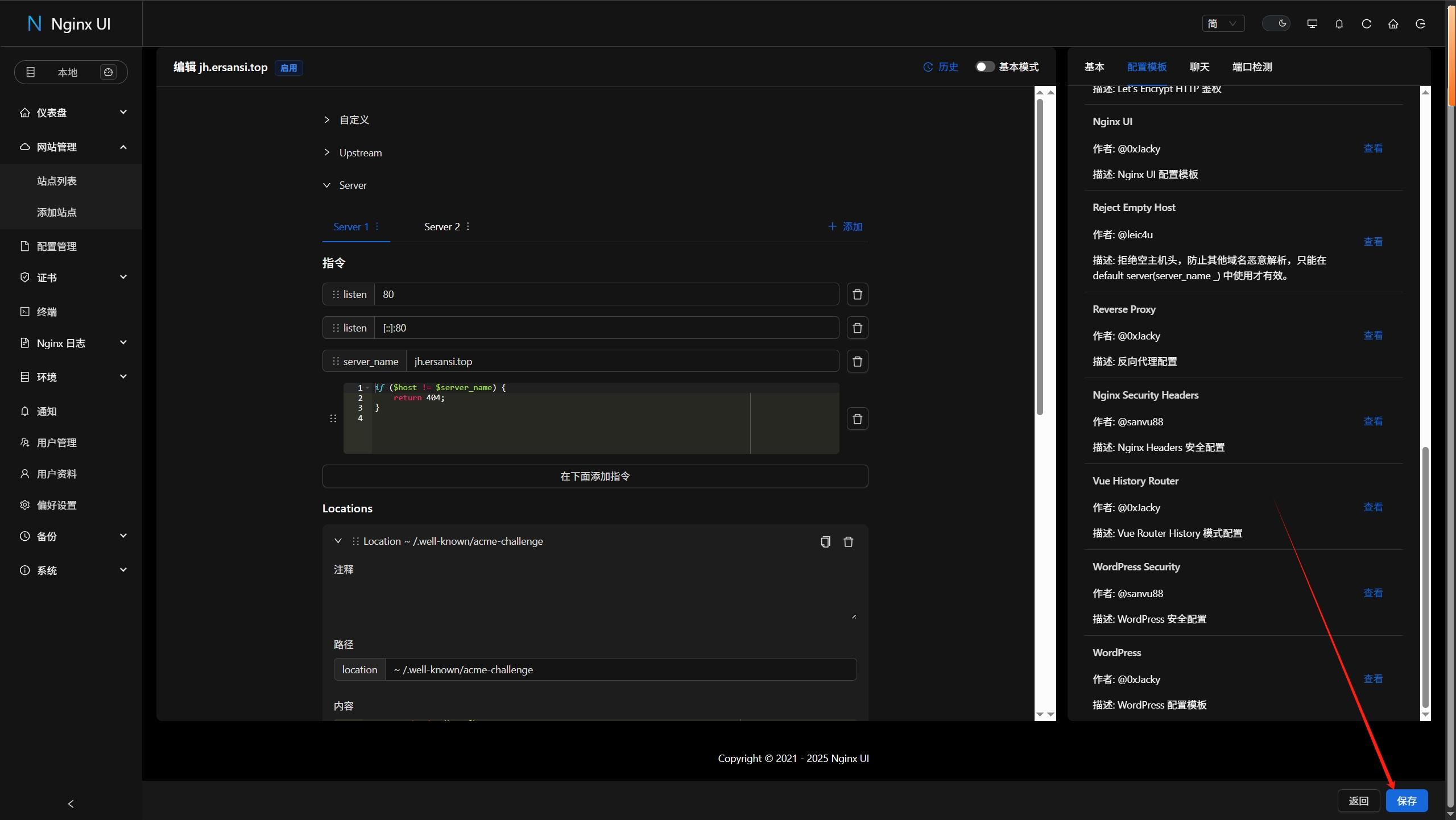Open 历史 history link
The height and width of the screenshot is (820, 1456).
coord(941,67)
